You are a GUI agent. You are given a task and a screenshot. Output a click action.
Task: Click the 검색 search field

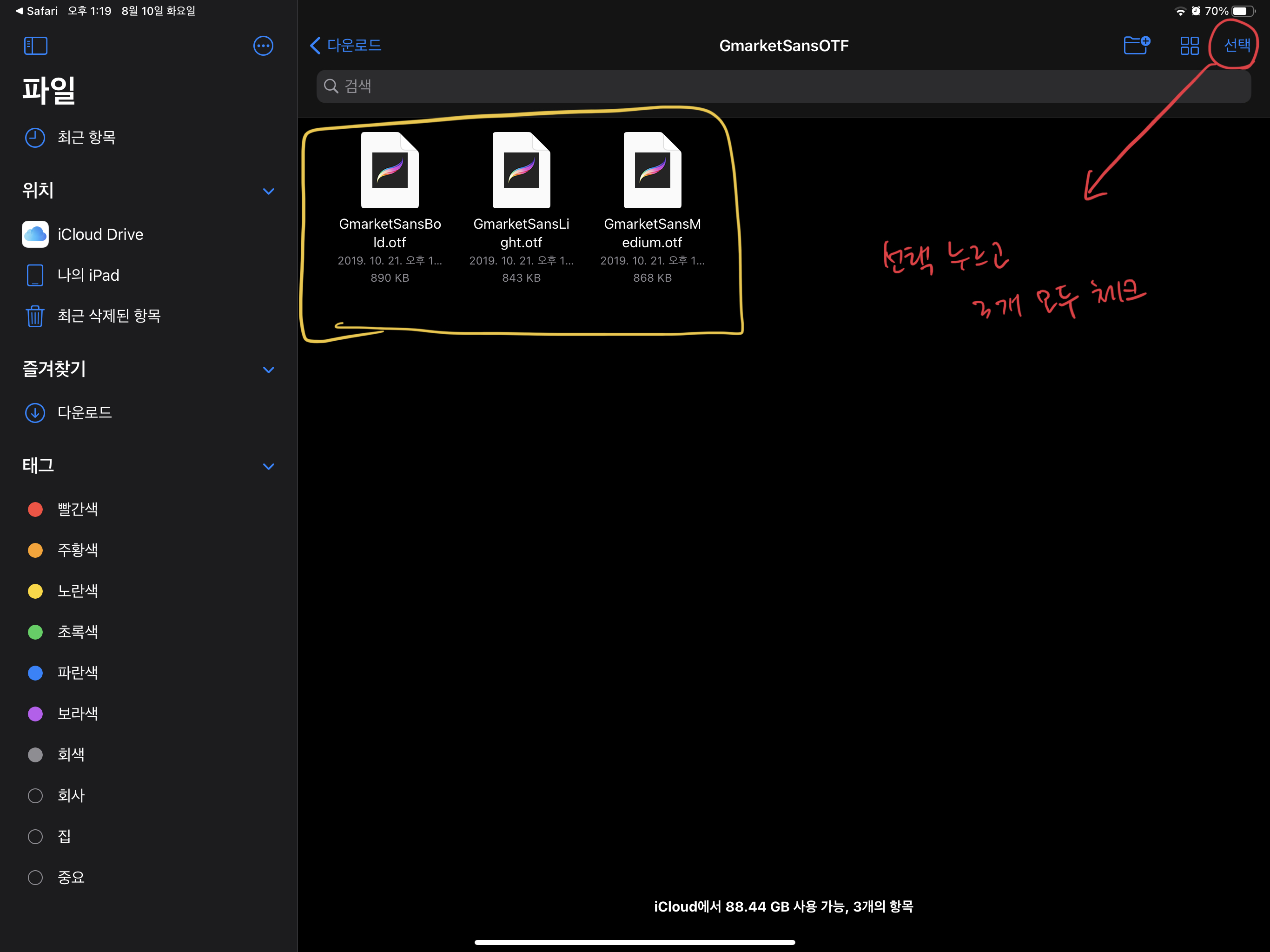[x=783, y=86]
